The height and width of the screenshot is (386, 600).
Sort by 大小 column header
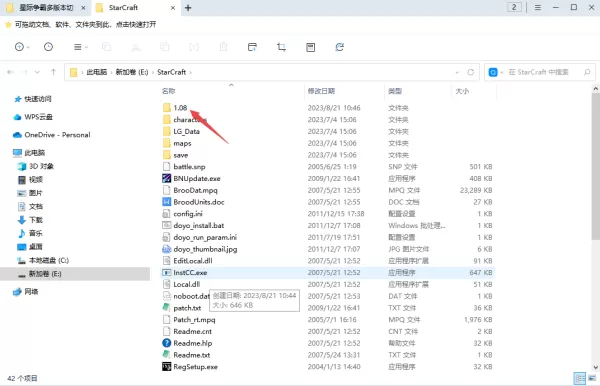(x=462, y=91)
